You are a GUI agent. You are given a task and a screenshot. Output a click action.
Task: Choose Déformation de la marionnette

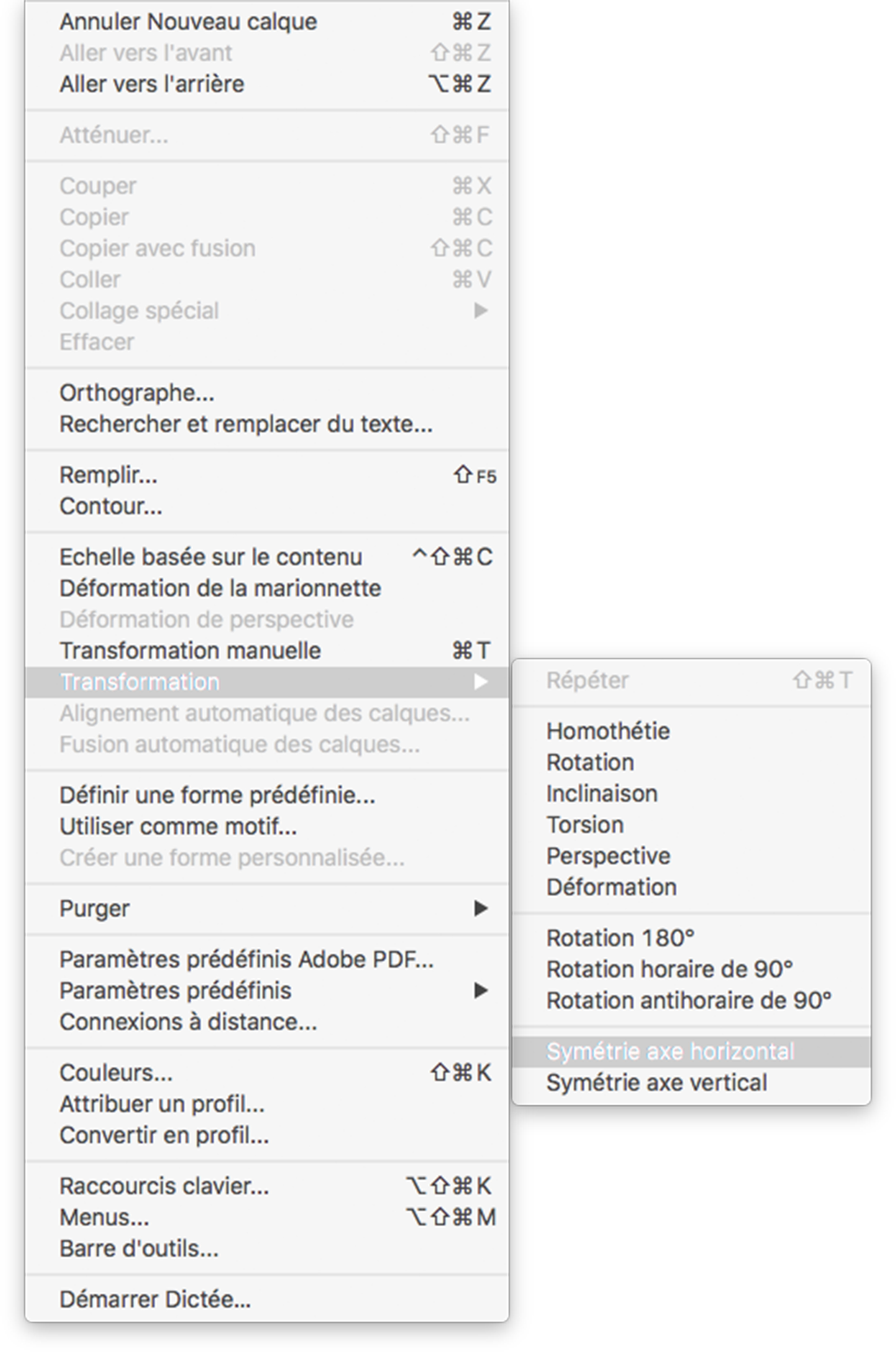point(220,588)
